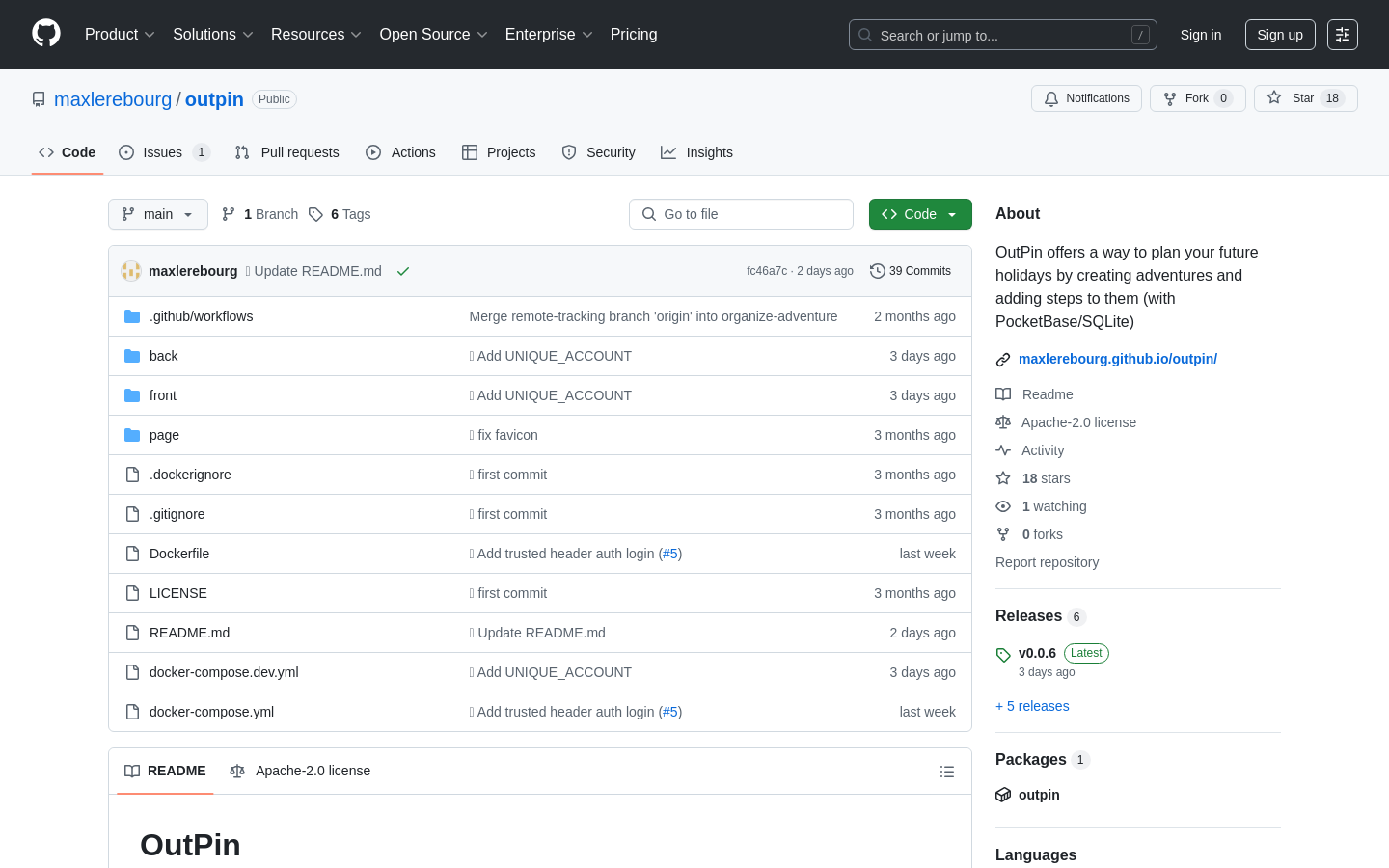Click the page folder icon
1389x868 pixels.
(x=132, y=435)
